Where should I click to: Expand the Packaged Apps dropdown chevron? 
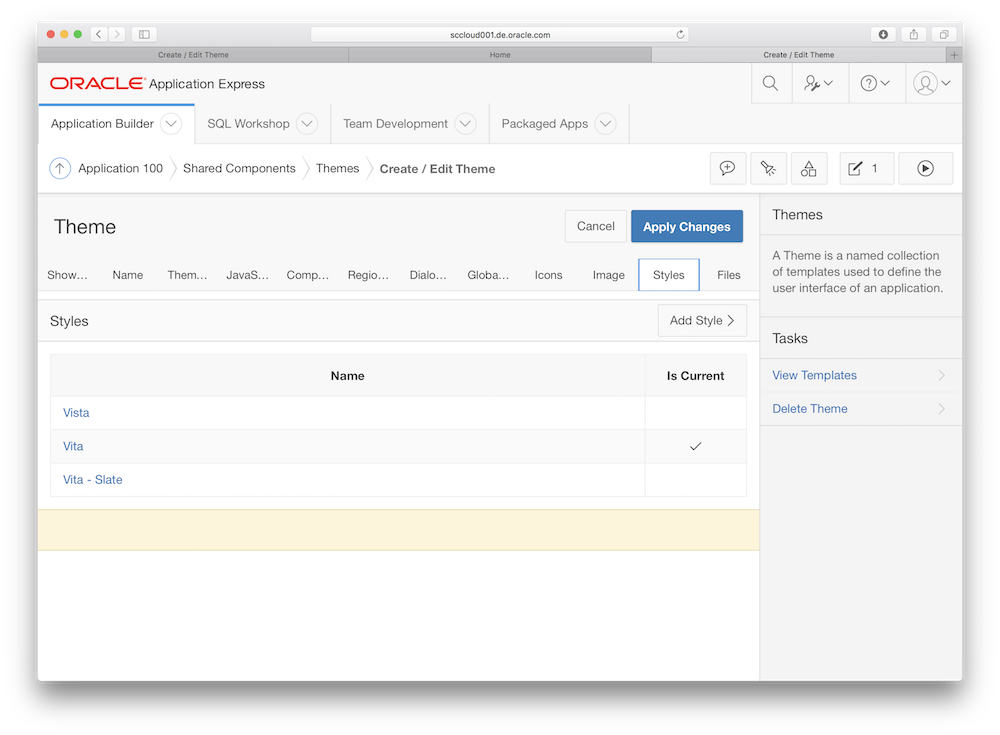[x=605, y=123]
